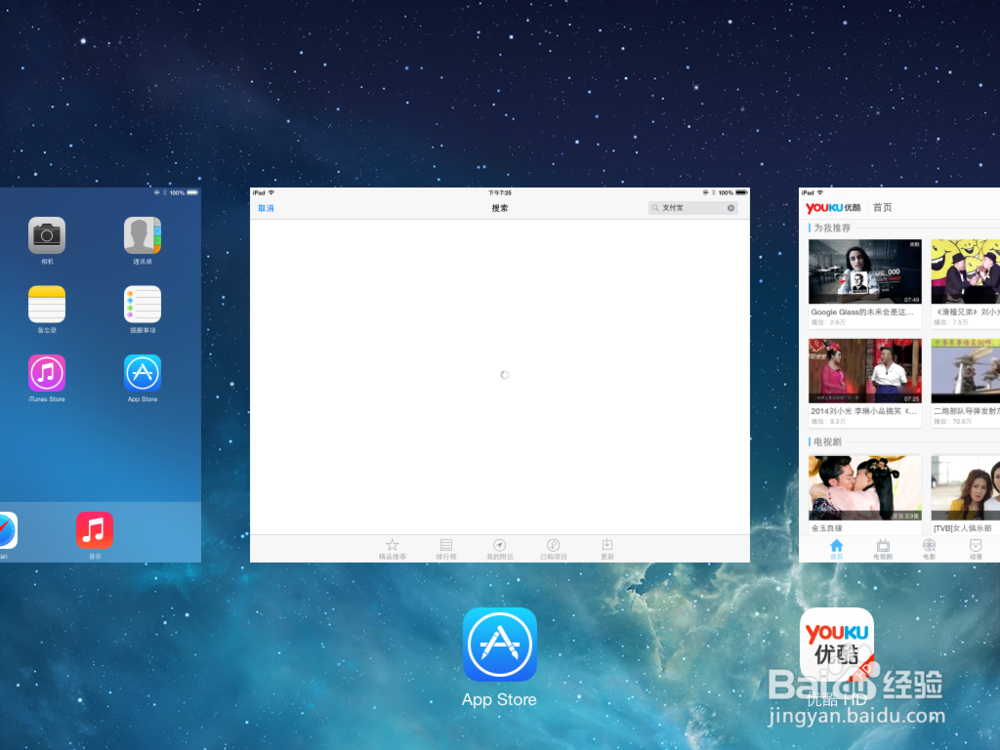1000x750 pixels.
Task: Open the small App Store icon on home screen card
Action: (142, 373)
